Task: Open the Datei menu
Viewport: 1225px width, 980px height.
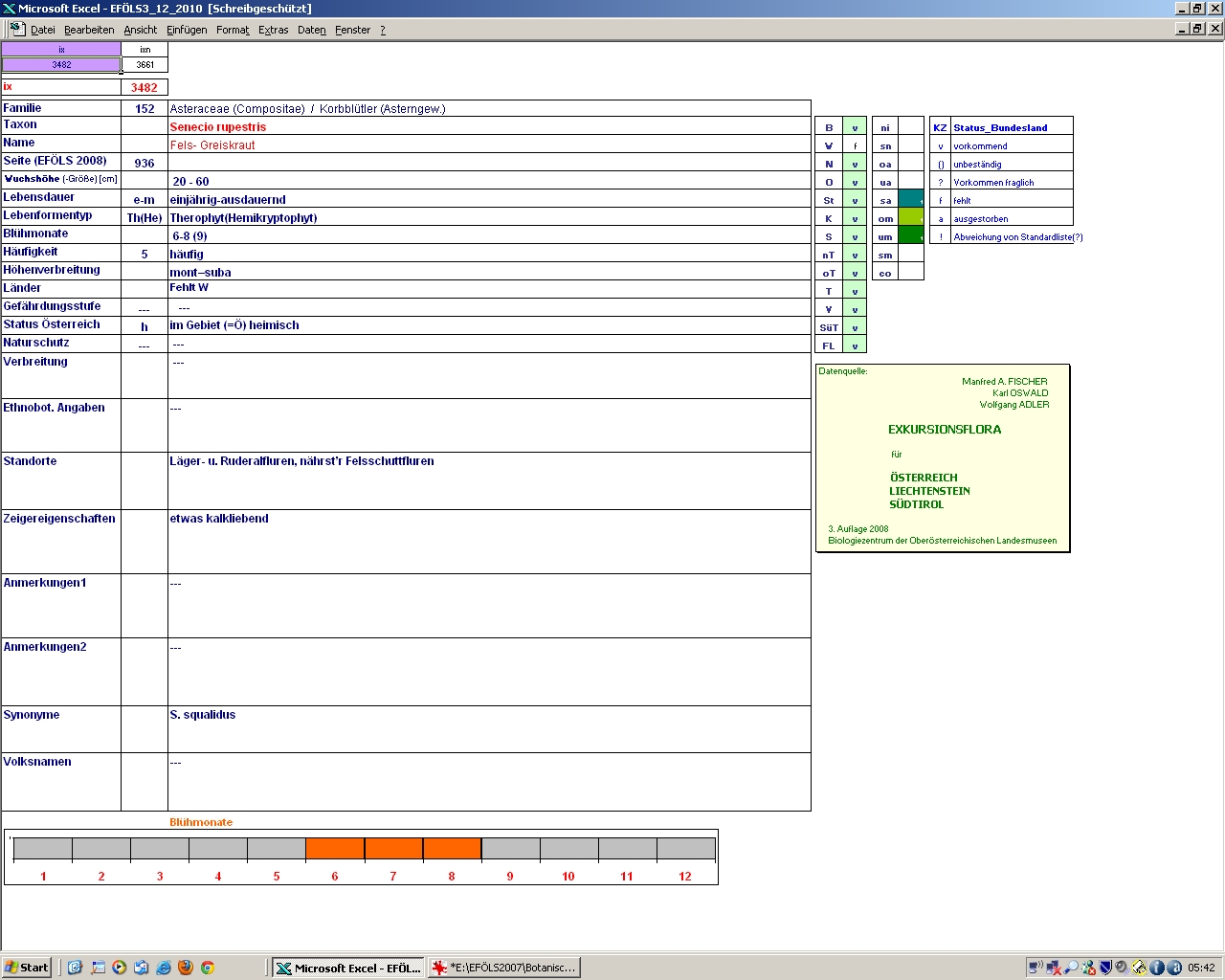Action: coord(43,30)
